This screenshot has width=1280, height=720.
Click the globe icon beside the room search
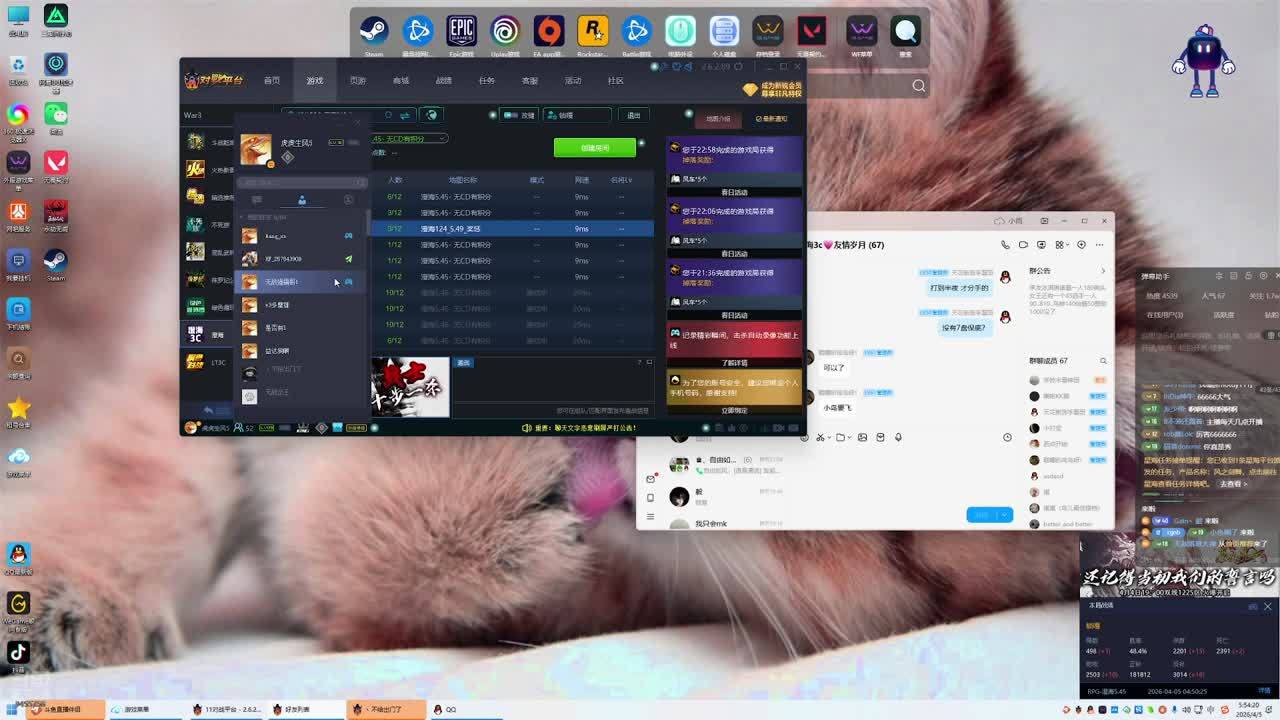[431, 115]
